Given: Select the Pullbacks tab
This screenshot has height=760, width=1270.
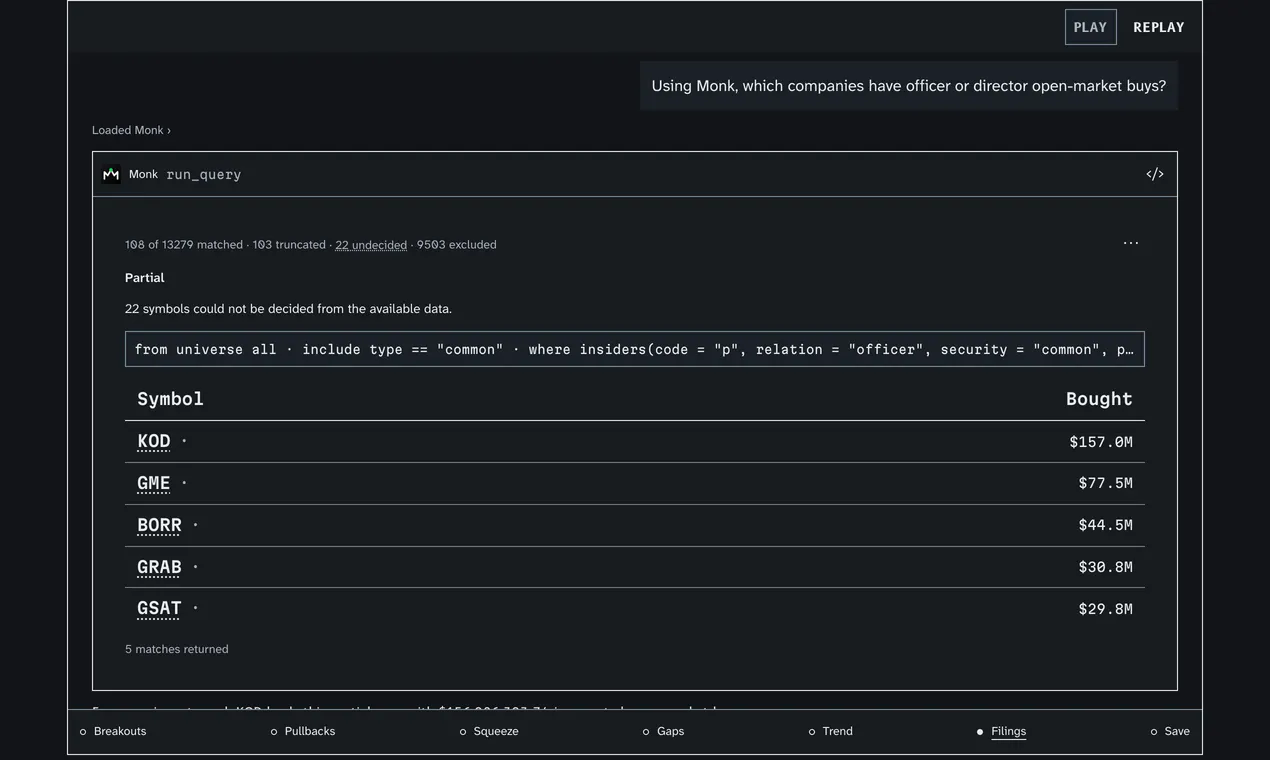Looking at the screenshot, I should (x=303, y=732).
